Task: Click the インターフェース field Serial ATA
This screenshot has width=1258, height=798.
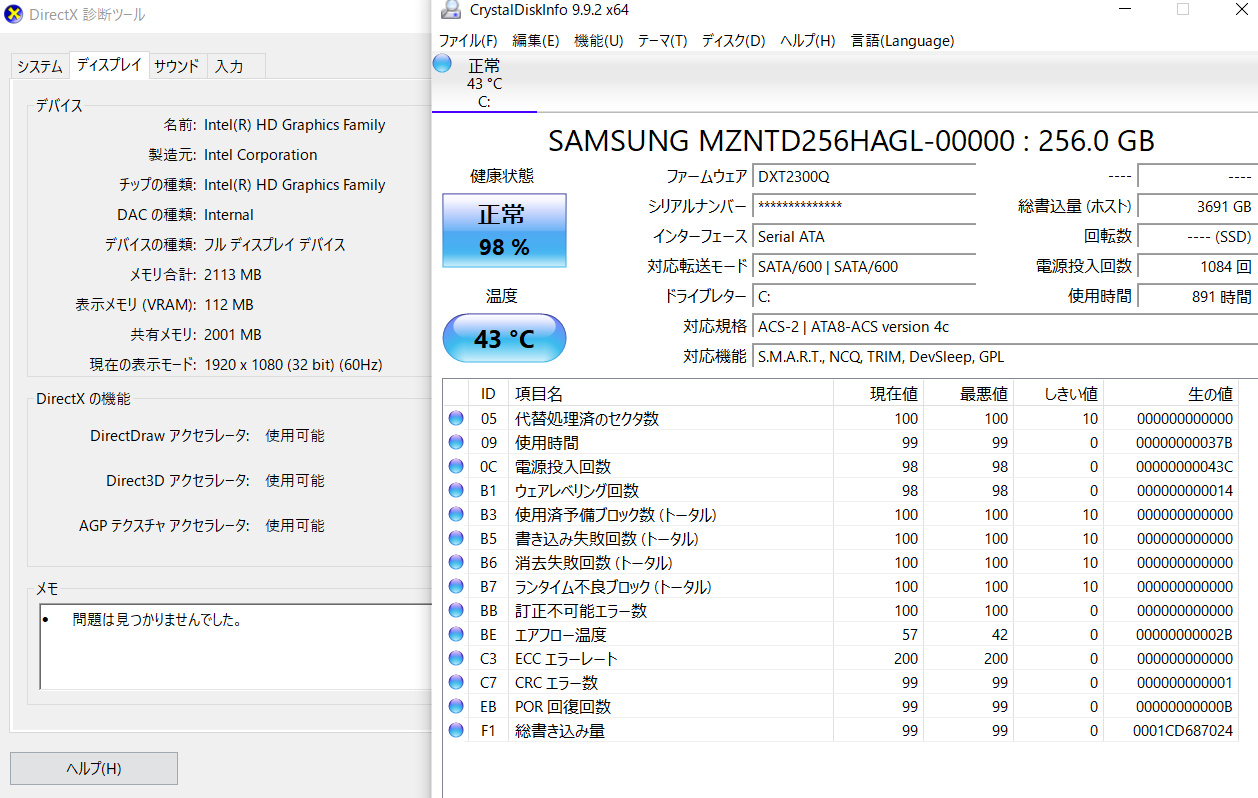Action: [864, 237]
